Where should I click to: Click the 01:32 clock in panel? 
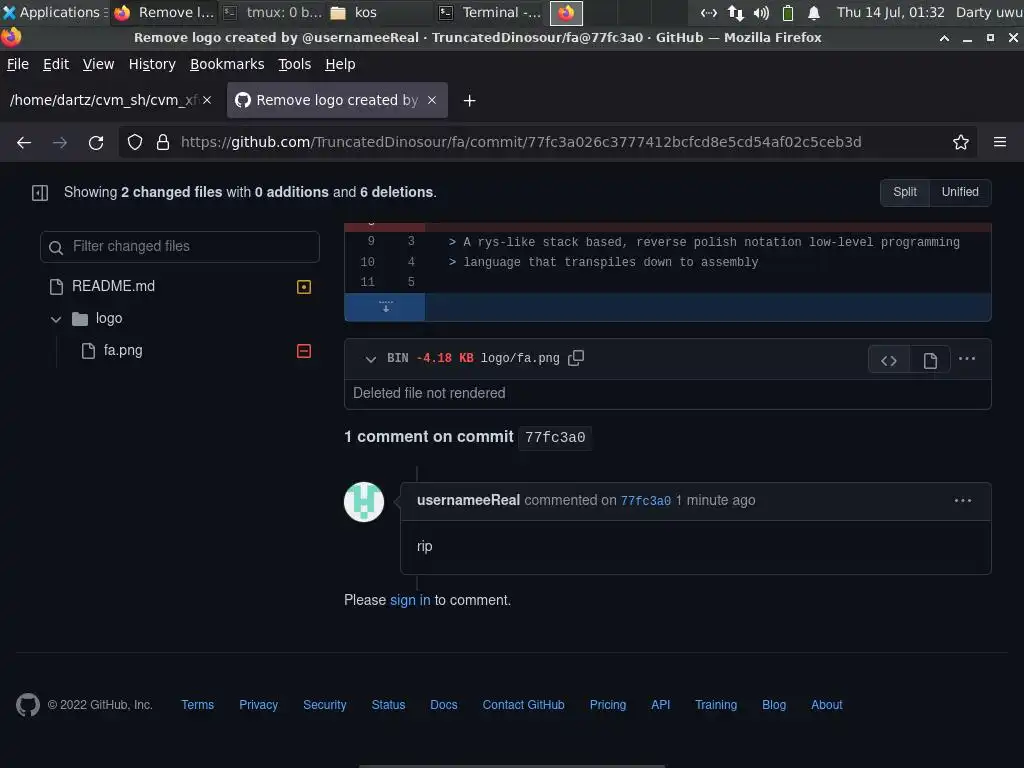(x=891, y=12)
